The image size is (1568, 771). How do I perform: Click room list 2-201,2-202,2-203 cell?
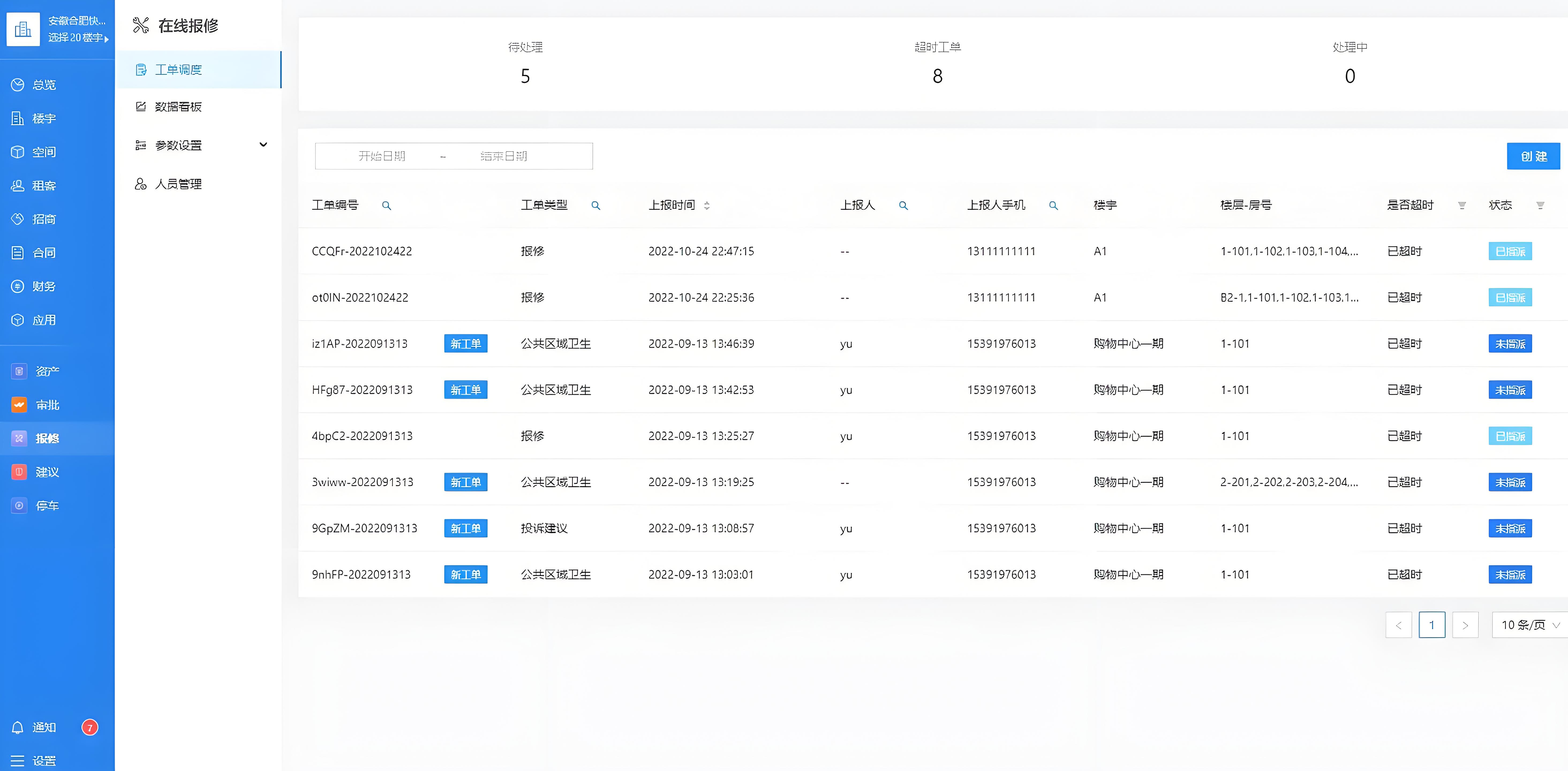click(x=1289, y=482)
